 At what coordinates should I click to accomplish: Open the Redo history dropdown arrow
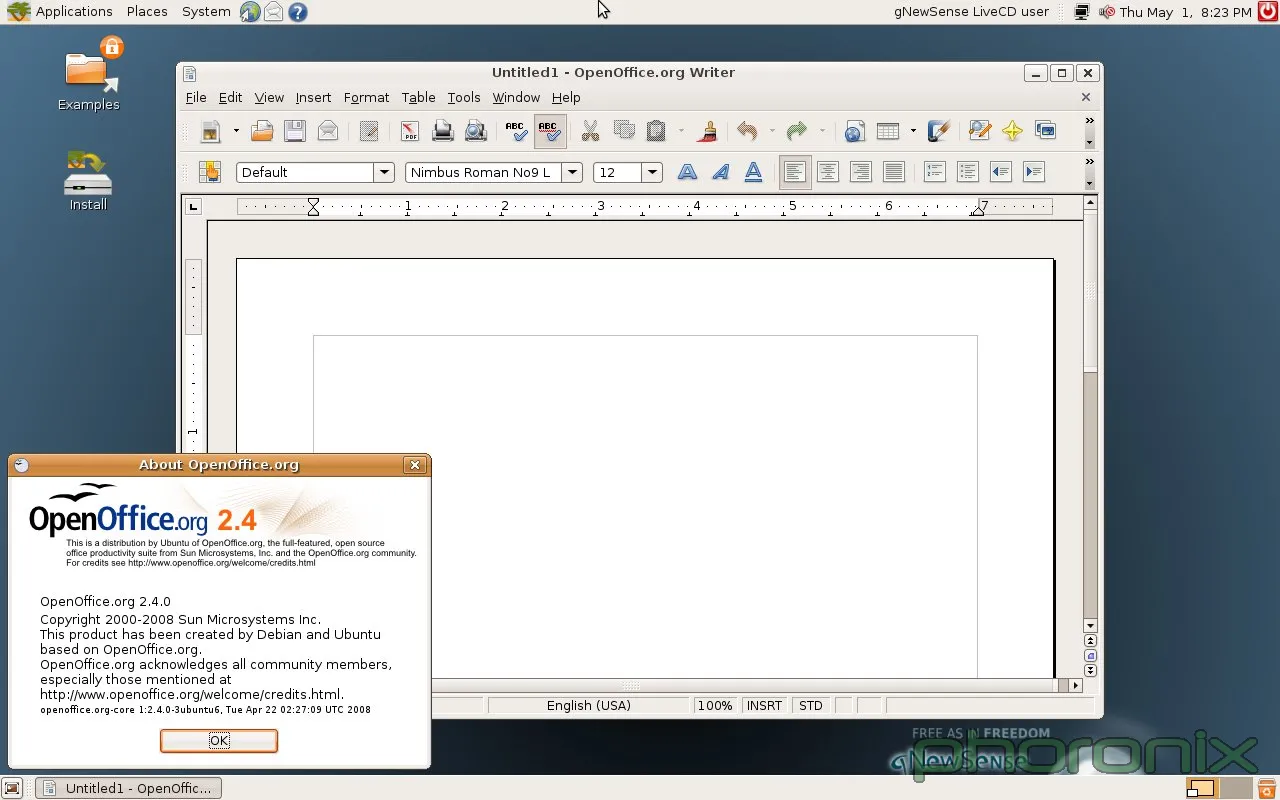click(x=822, y=131)
